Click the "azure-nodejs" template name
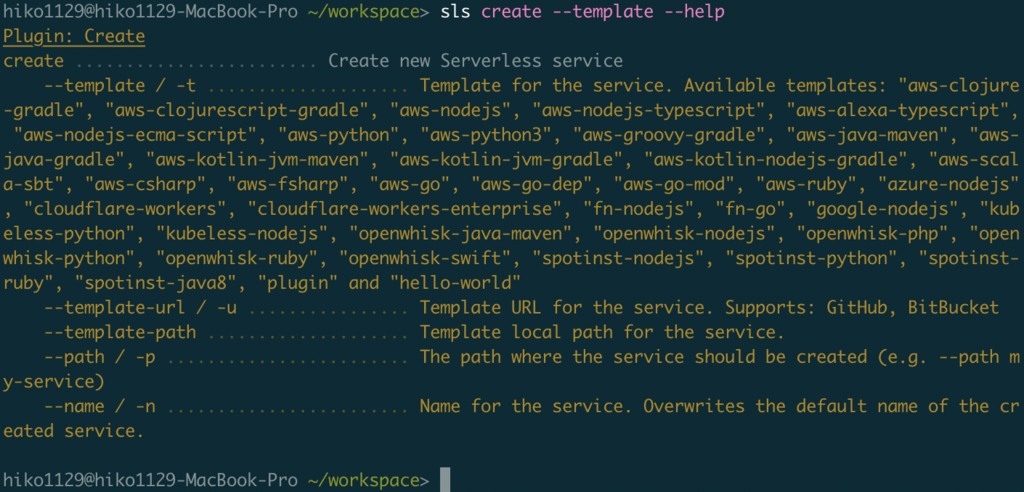Image resolution: width=1024 pixels, height=492 pixels. coord(948,185)
